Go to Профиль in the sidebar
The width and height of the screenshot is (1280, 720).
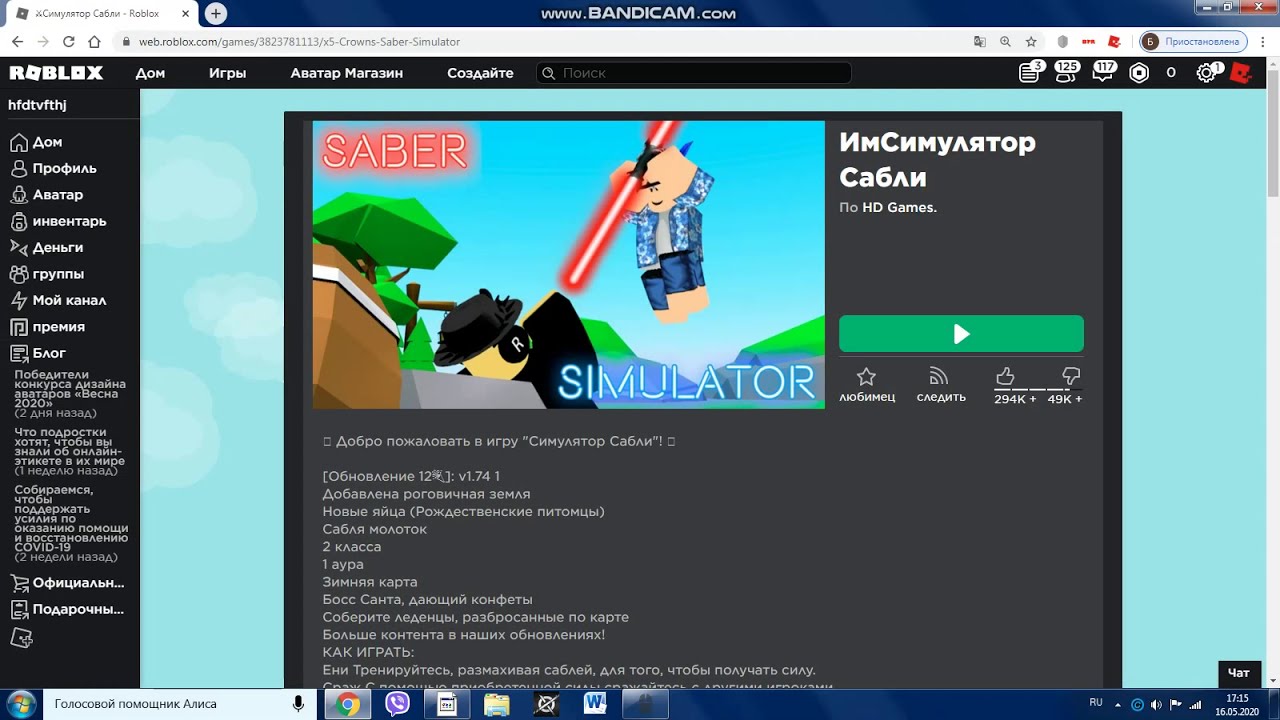[x=64, y=168]
